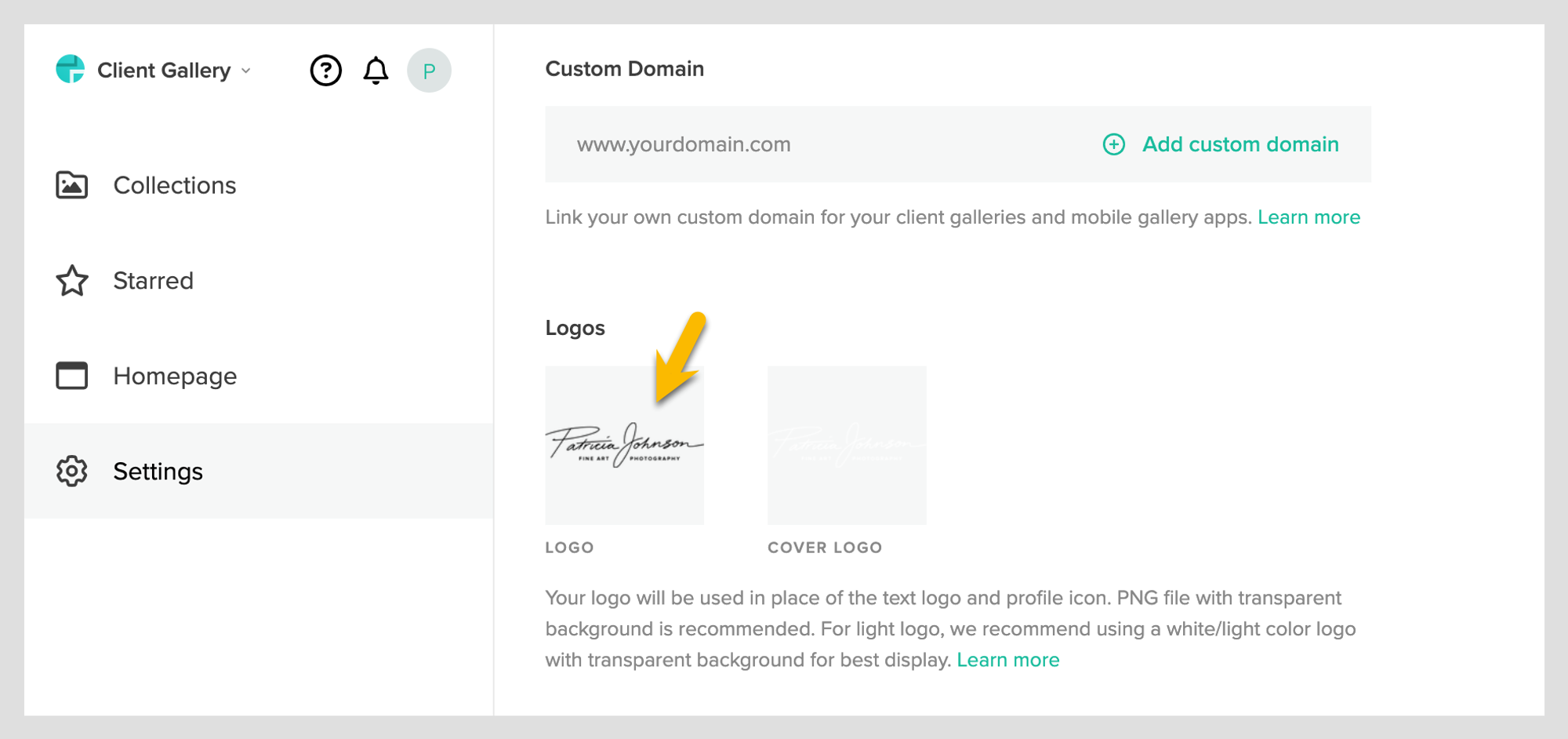Click the Homepage sidebar icon
Screen dimensions: 1568x739
click(71, 376)
